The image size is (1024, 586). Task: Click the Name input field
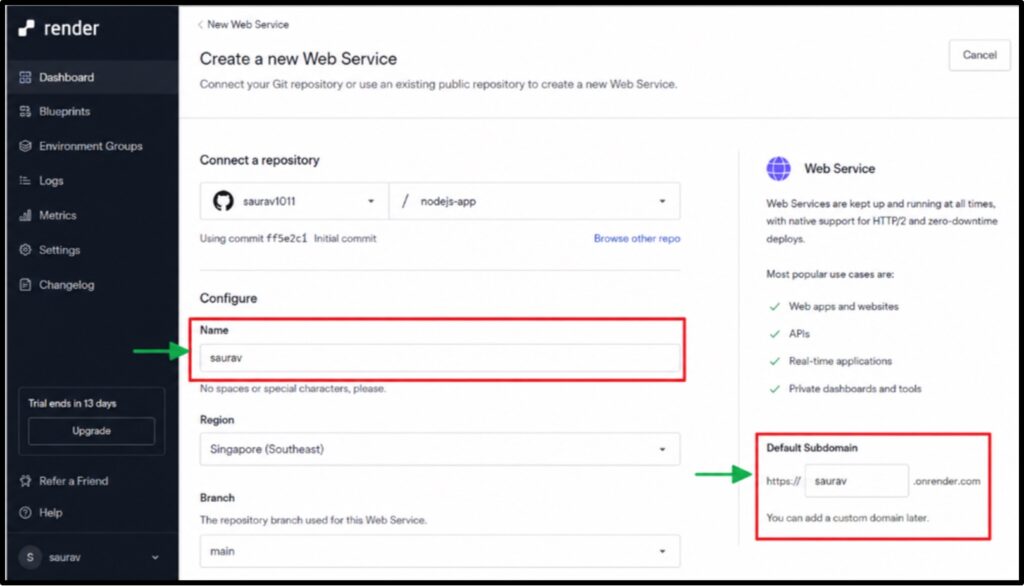[x=440, y=358]
